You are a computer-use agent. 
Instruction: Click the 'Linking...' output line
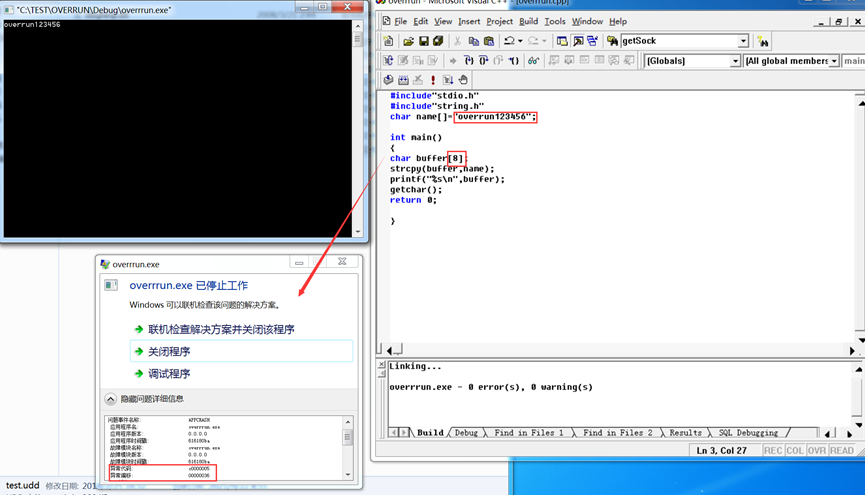pyautogui.click(x=415, y=366)
